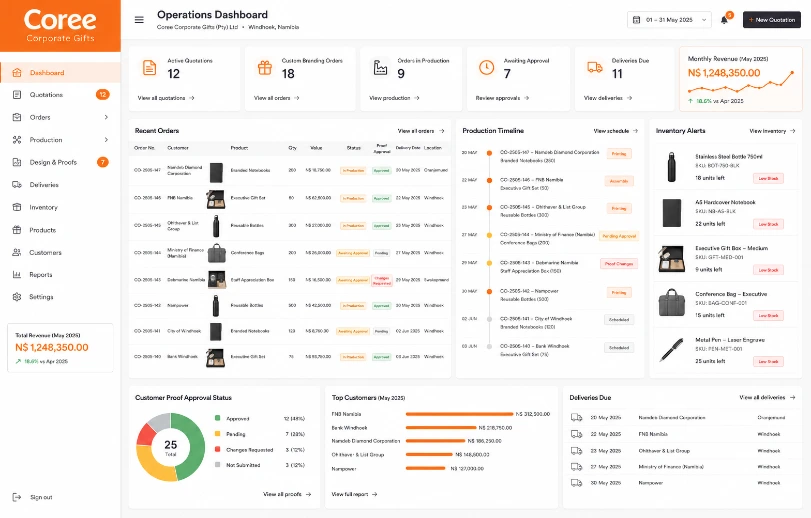This screenshot has width=811, height=518.
Task: Click View full report link
Action: point(354,494)
